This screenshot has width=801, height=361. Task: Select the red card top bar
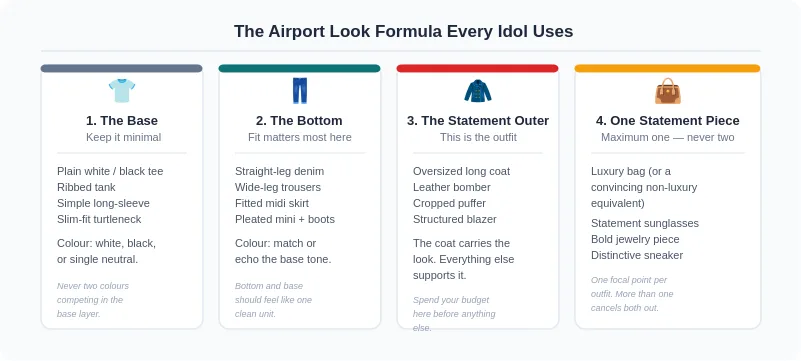pos(477,68)
